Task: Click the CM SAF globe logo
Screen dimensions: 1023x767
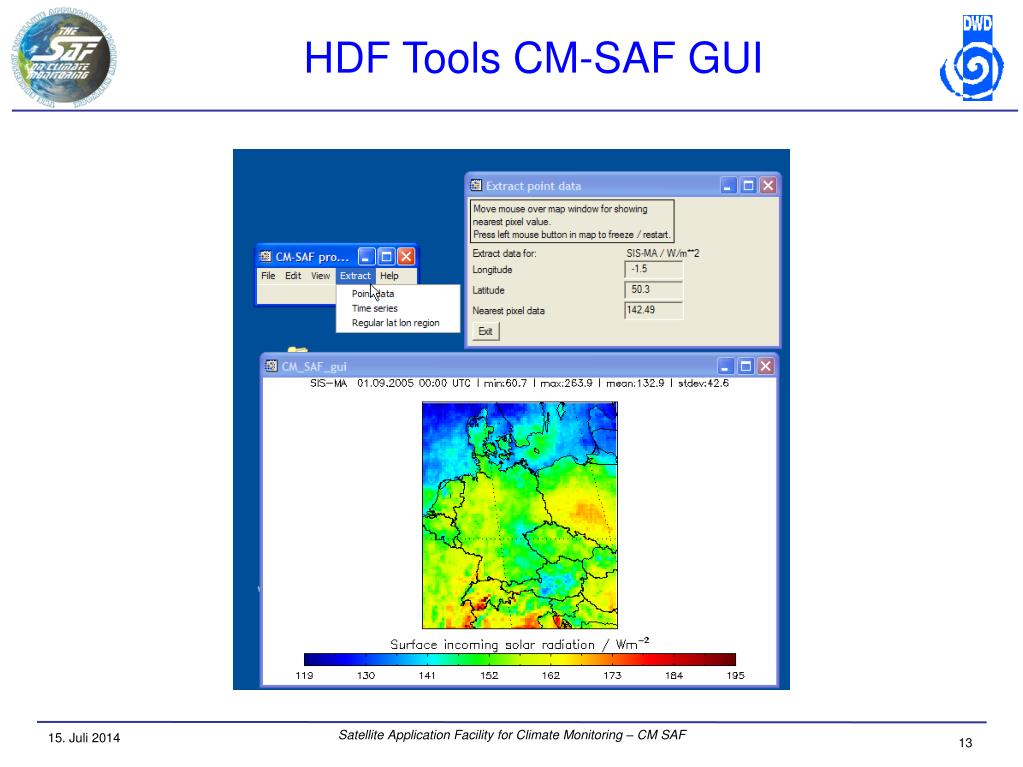Action: [x=63, y=57]
